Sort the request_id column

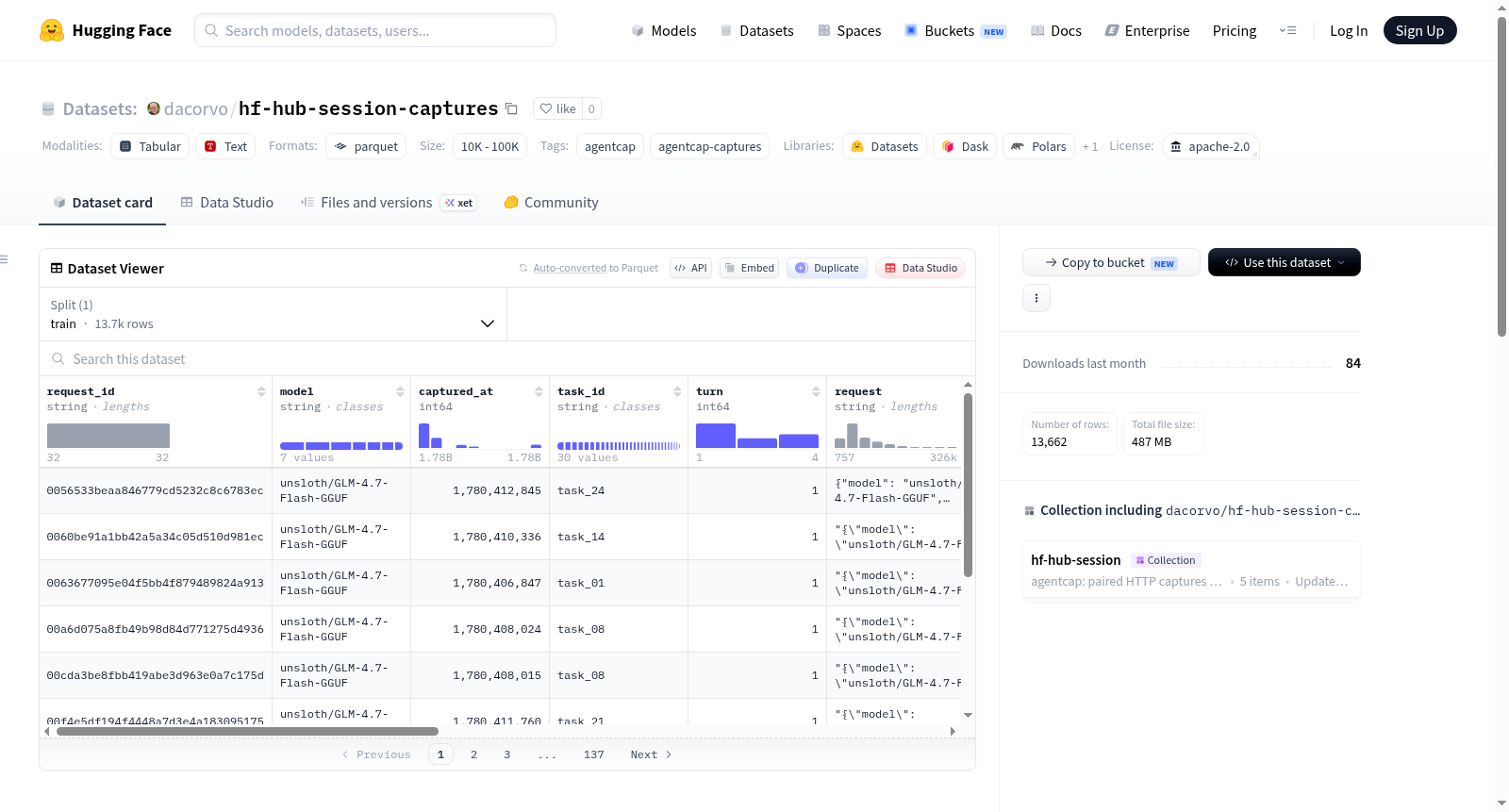(261, 391)
